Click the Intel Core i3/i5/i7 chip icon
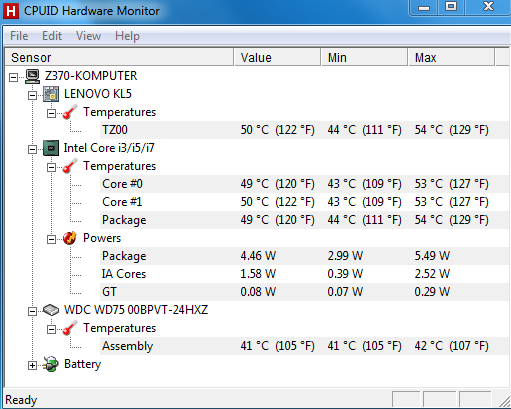Image resolution: width=511 pixels, height=409 pixels. coord(51,148)
